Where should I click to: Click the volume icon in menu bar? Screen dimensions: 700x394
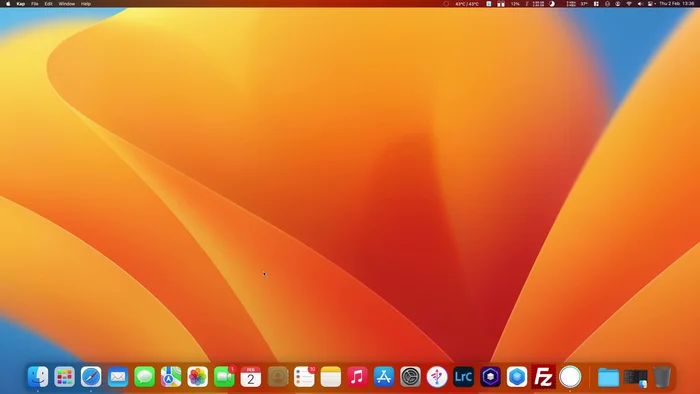pos(640,4)
